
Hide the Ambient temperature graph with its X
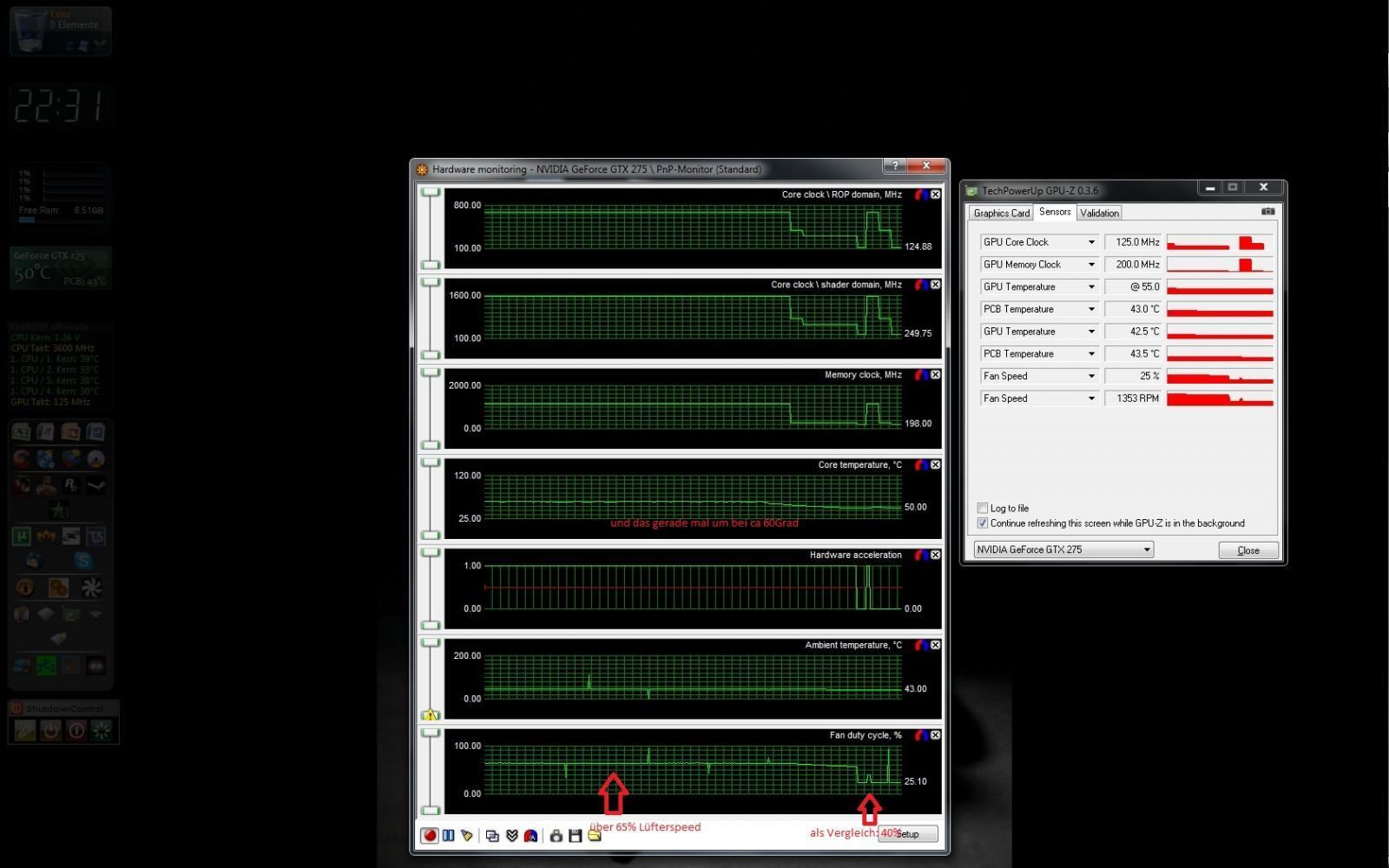(936, 645)
